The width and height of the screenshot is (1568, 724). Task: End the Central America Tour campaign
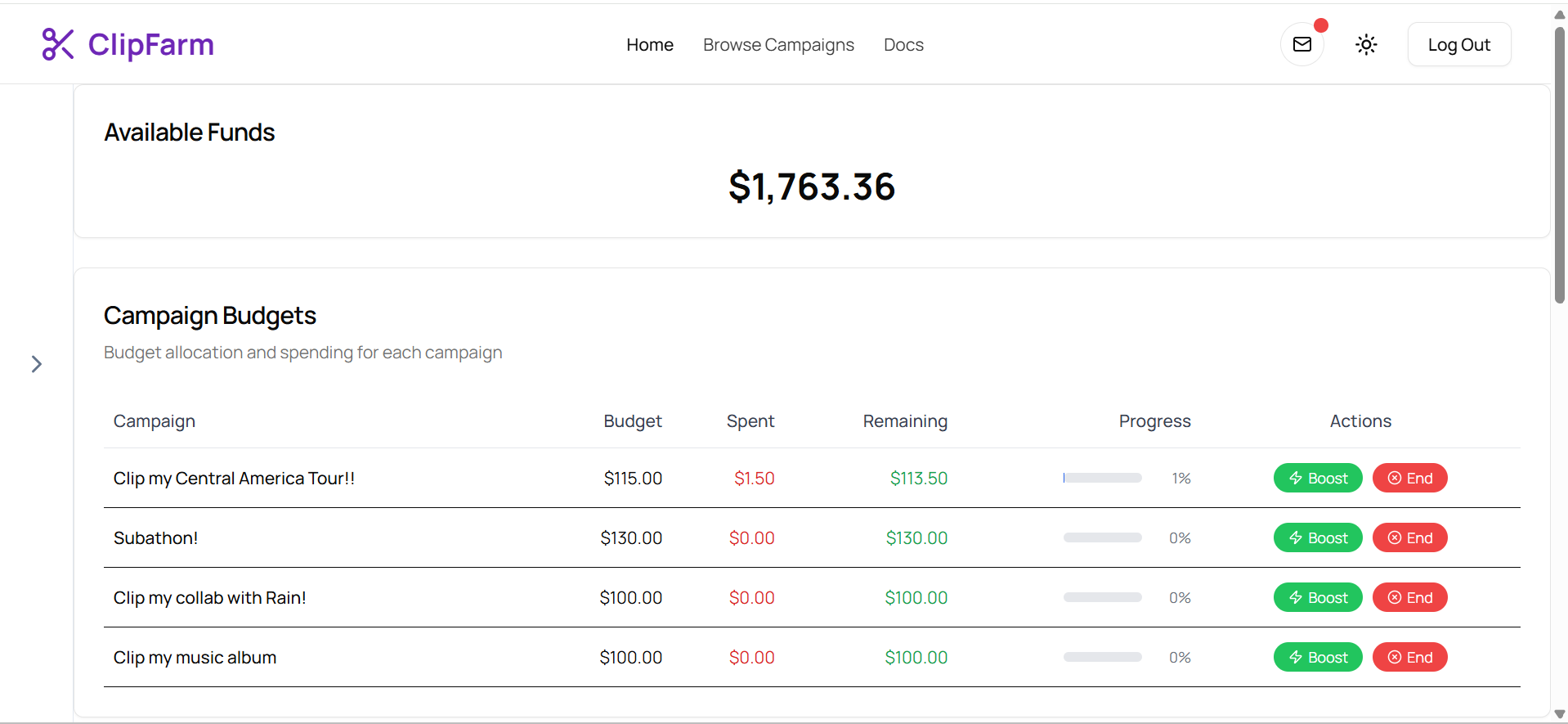pos(1409,479)
